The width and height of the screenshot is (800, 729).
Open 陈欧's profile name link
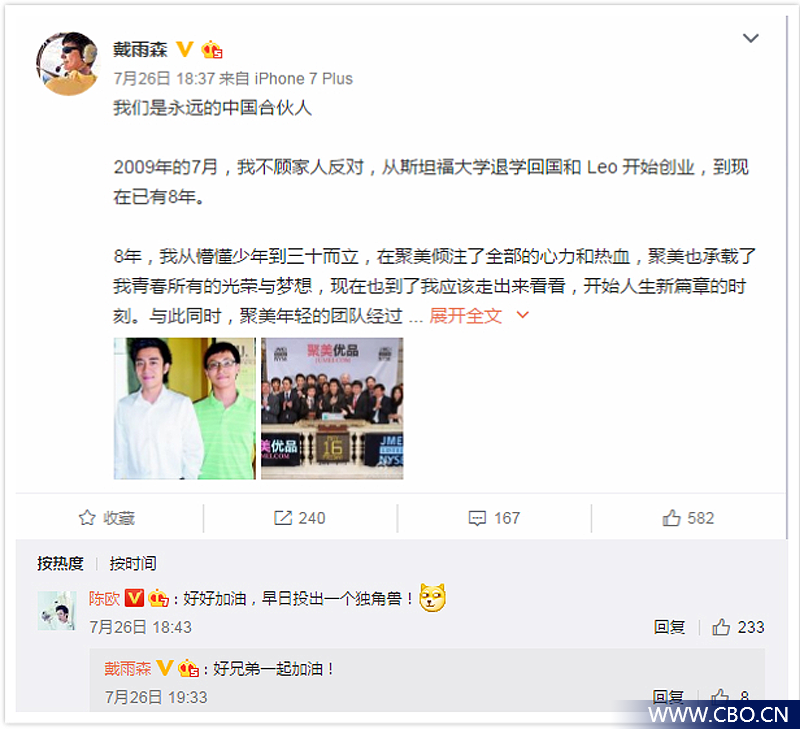click(x=104, y=598)
